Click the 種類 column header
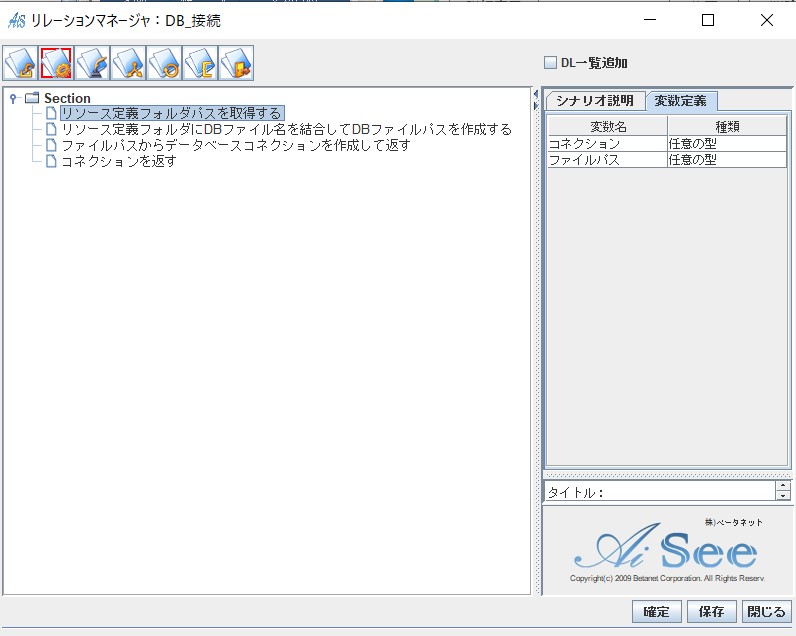This screenshot has height=636, width=796. (x=727, y=126)
